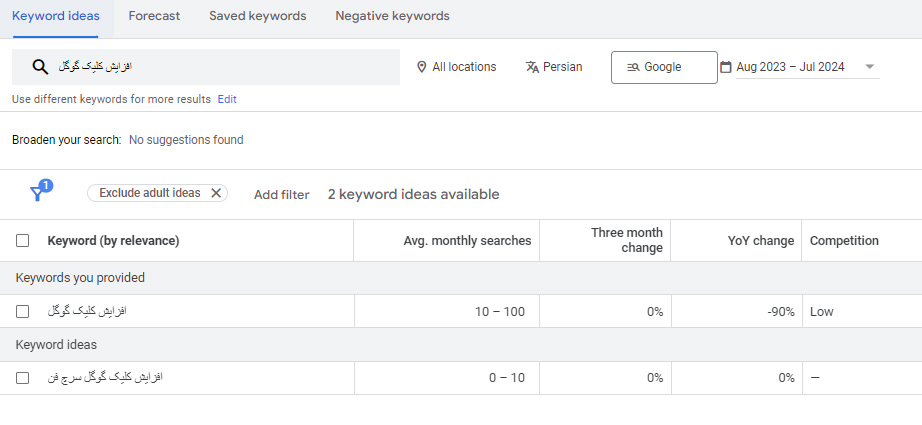Click the Add filter button
922x425 pixels.
282,195
